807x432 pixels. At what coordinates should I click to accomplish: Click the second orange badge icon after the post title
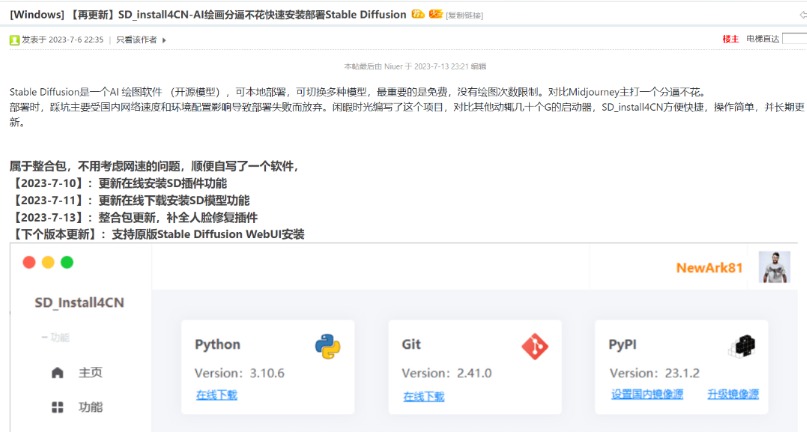pyautogui.click(x=435, y=14)
